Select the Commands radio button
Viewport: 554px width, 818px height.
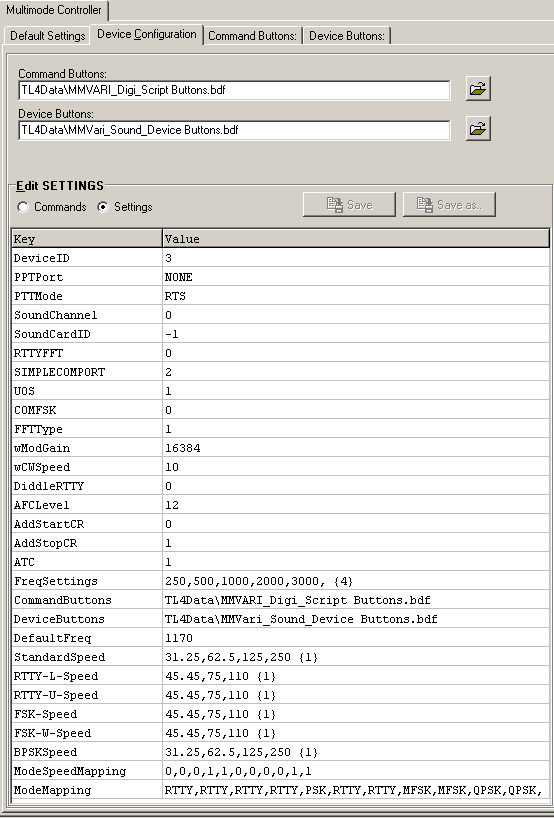pyautogui.click(x=23, y=207)
